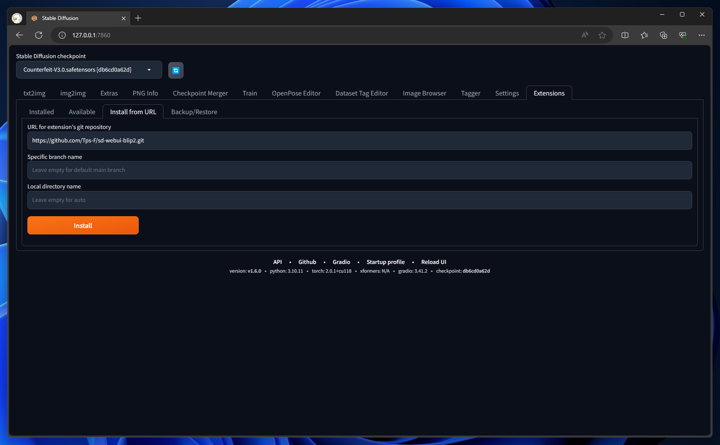Click the Reload UI link
This screenshot has height=445, width=720.
pyautogui.click(x=433, y=262)
